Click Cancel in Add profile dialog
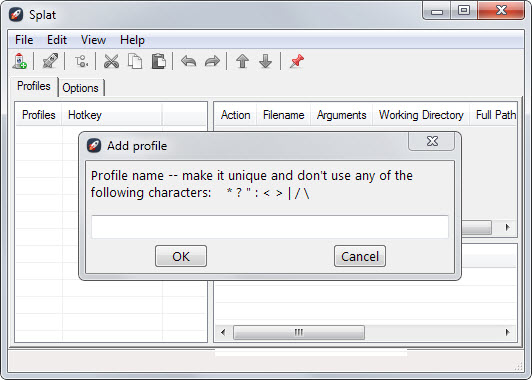 click(360, 256)
